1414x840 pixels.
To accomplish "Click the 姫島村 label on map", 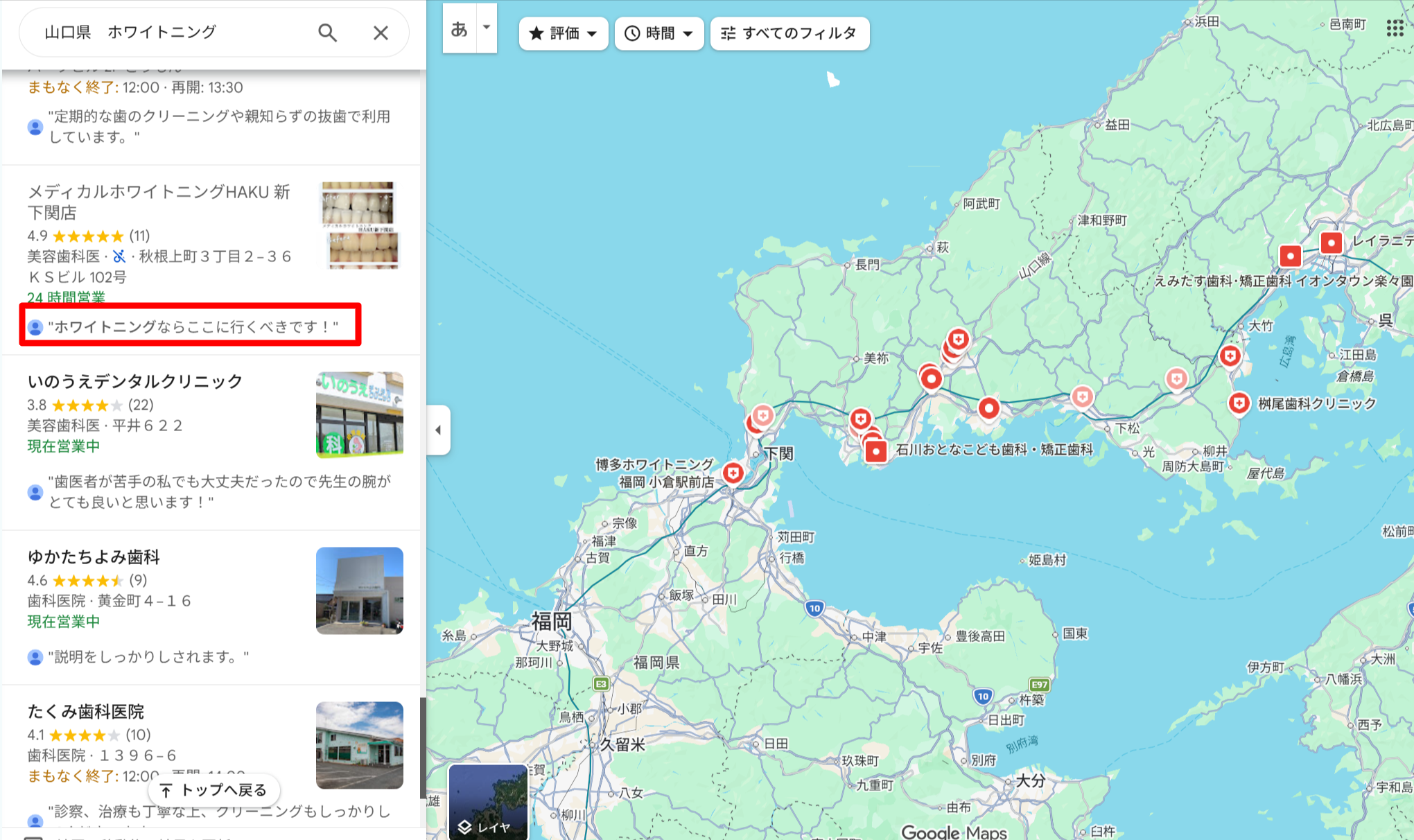I will pos(1047,559).
